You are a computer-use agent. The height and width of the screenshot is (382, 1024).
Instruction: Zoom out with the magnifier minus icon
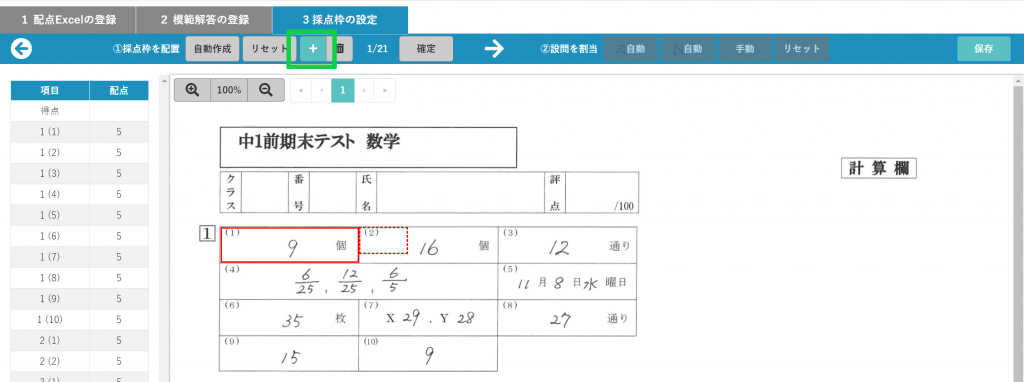pos(266,90)
